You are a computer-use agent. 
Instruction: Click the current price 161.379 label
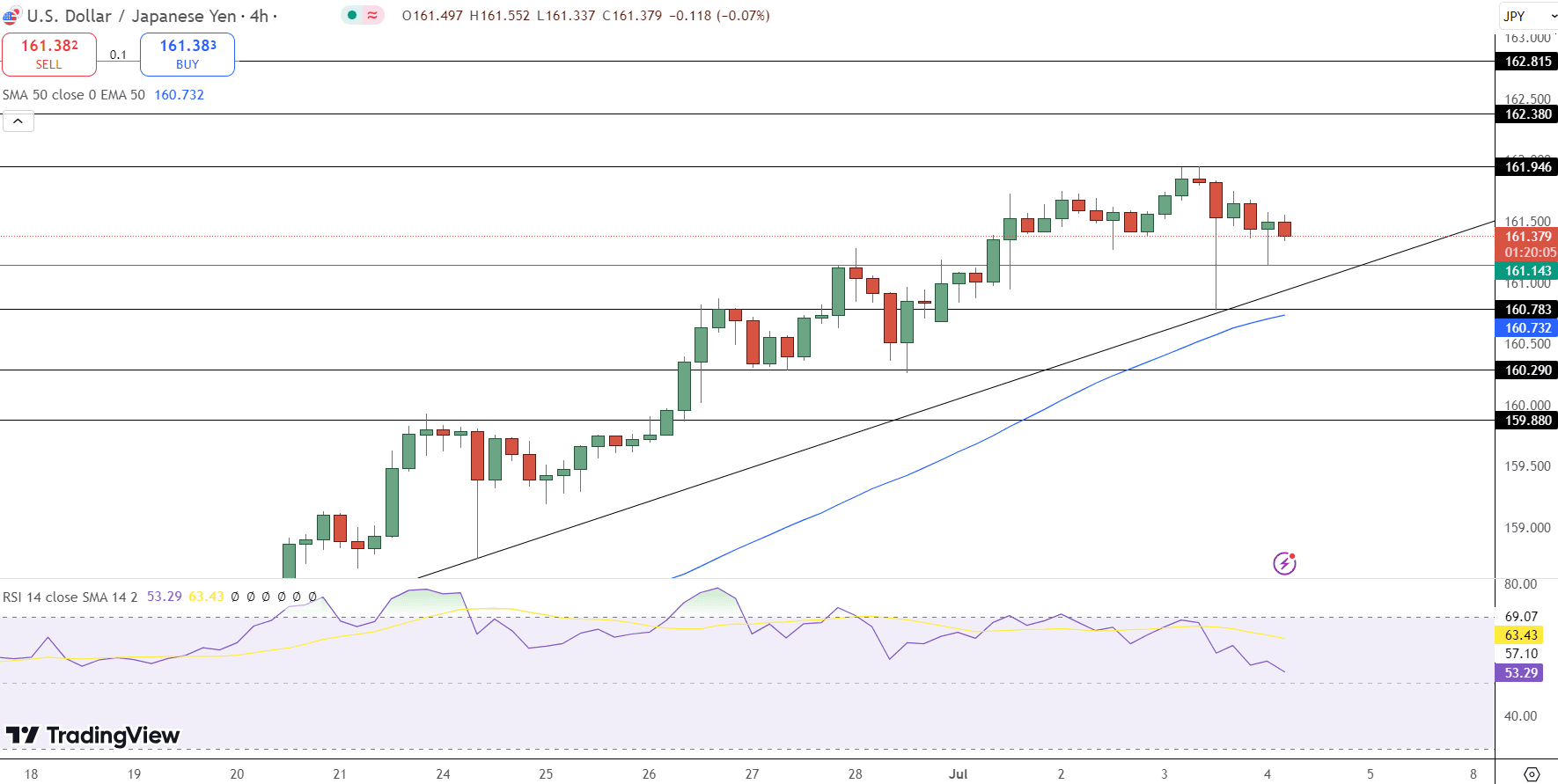coord(1527,237)
